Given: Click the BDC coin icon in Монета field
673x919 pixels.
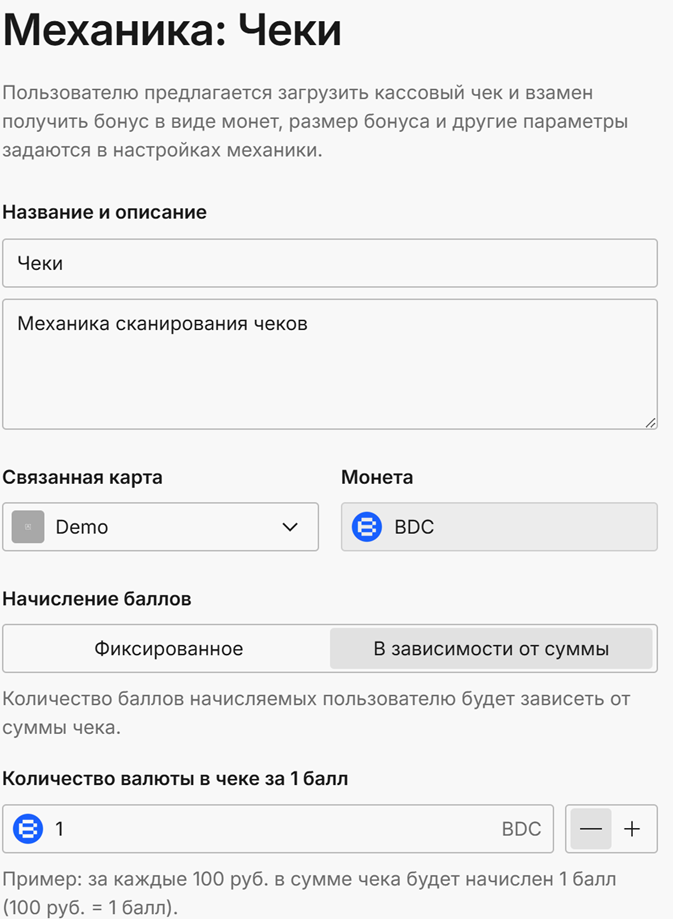Looking at the screenshot, I should (367, 527).
